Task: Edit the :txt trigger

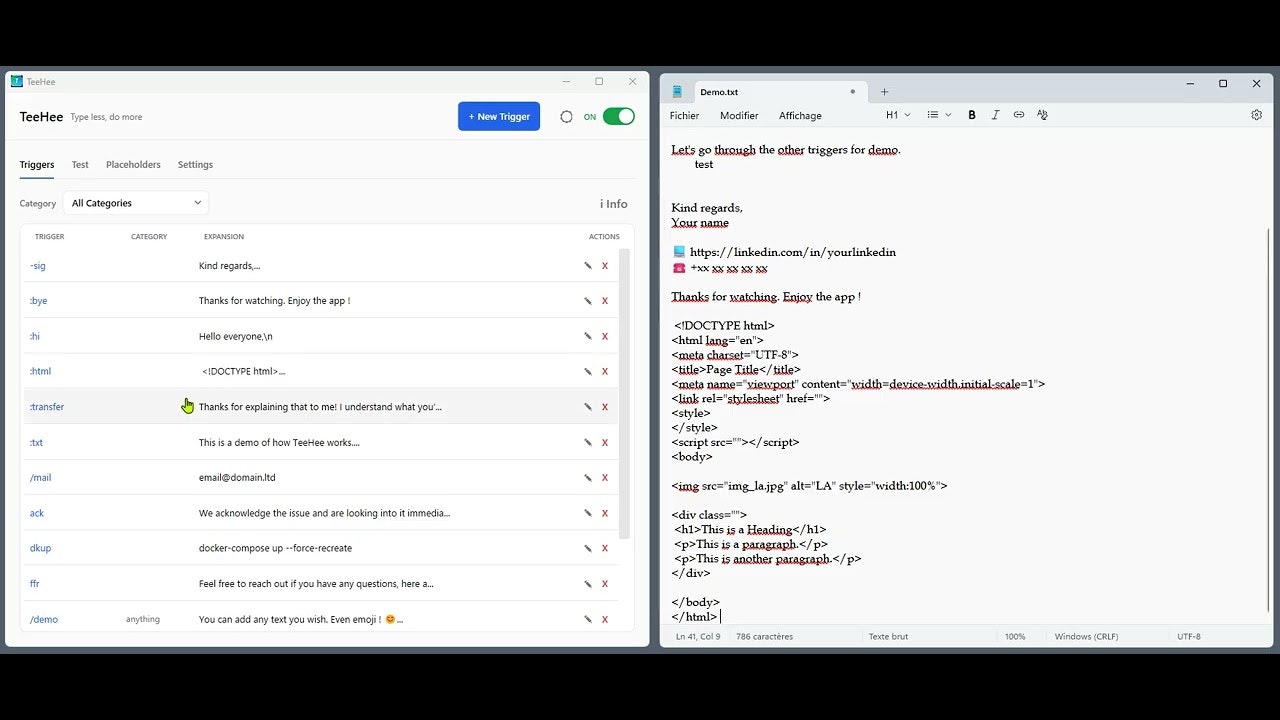Action: tap(588, 442)
